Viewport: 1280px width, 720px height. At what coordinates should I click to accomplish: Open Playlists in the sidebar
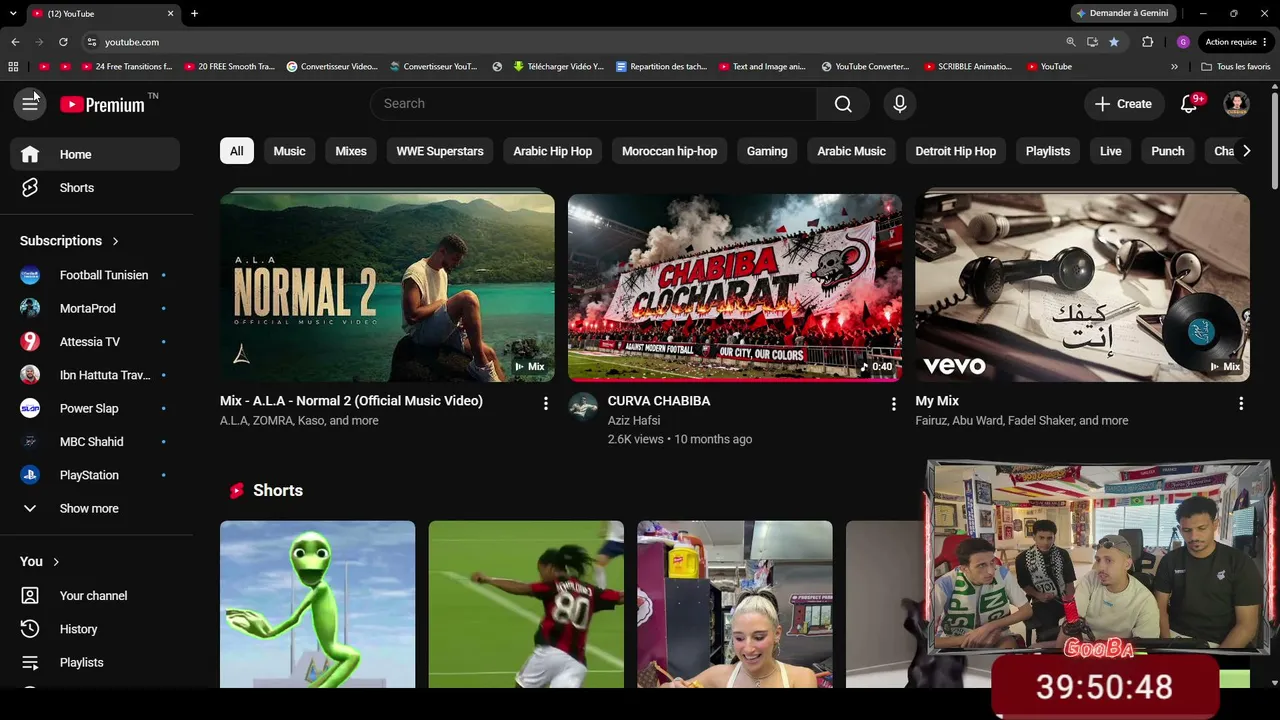pyautogui.click(x=95, y=662)
